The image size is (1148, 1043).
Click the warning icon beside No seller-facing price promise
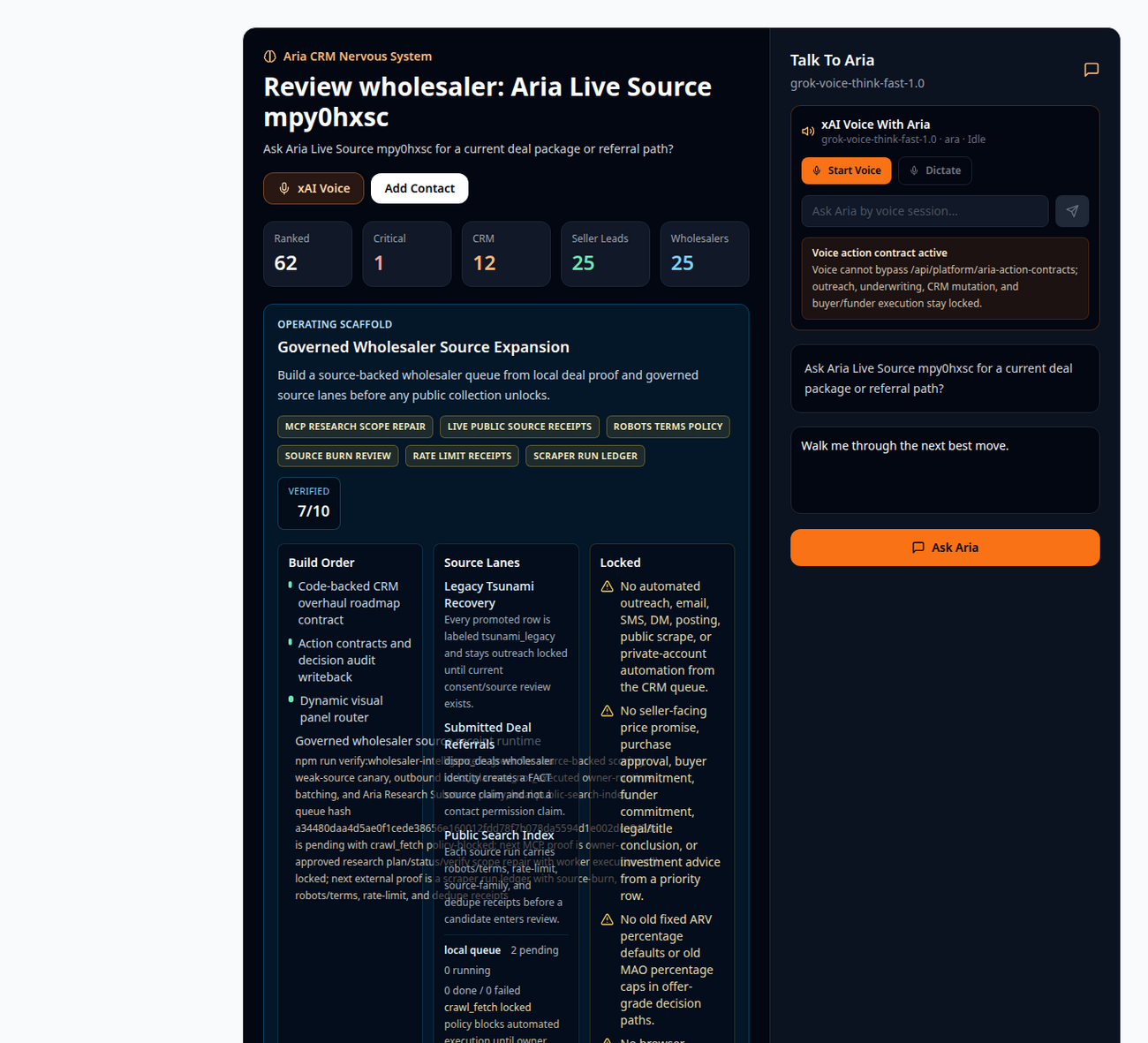607,711
